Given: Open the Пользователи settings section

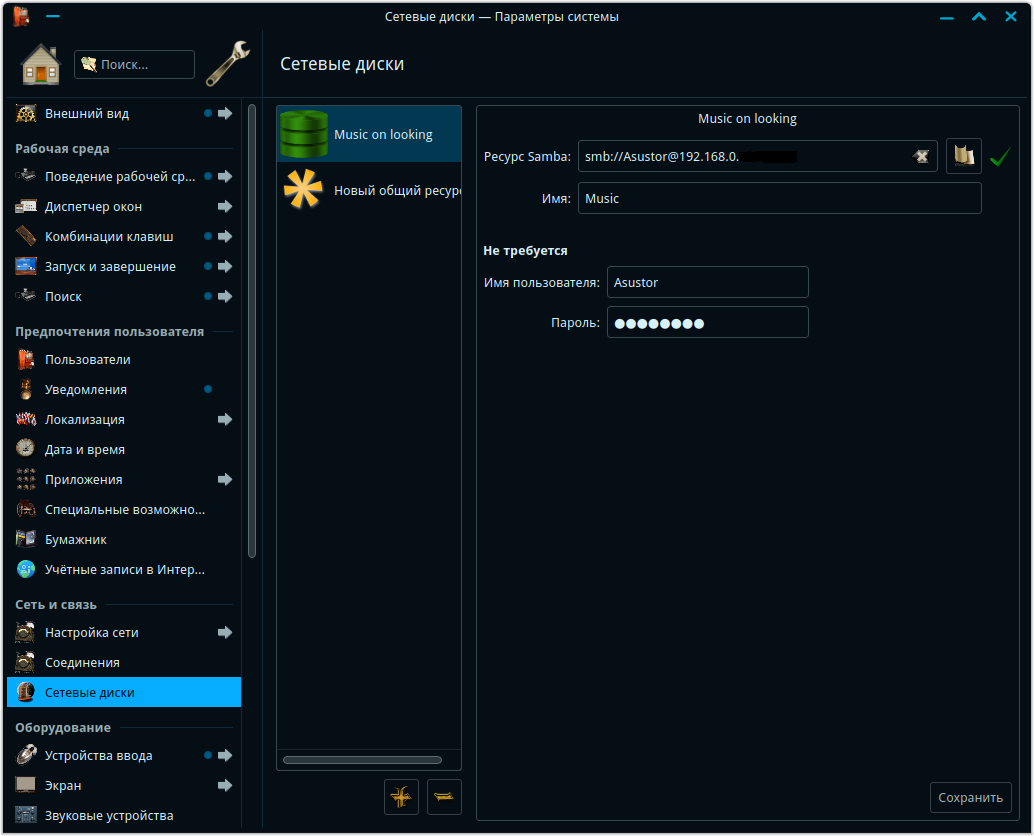Looking at the screenshot, I should [x=88, y=360].
